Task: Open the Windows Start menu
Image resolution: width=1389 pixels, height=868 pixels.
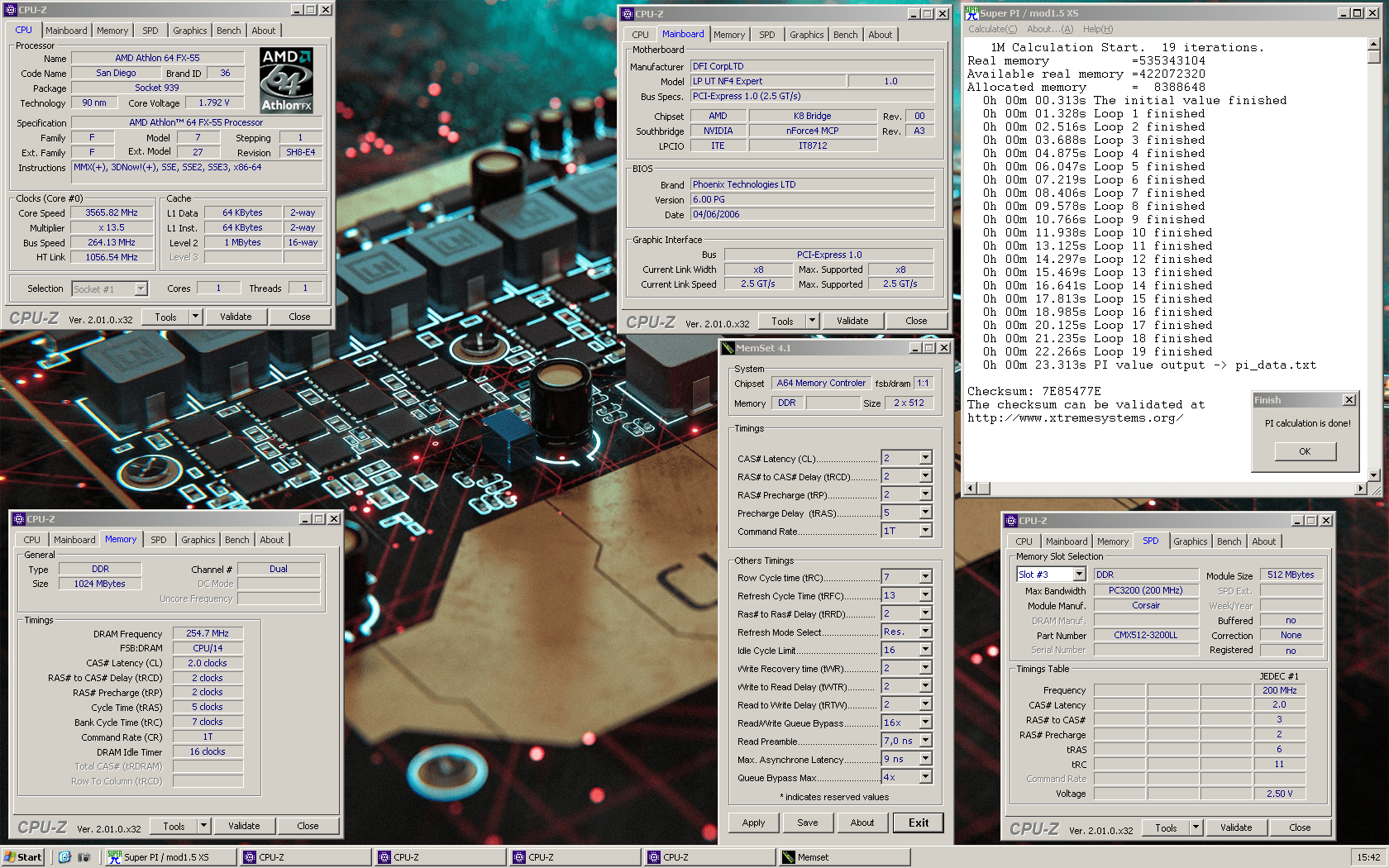Action: [x=23, y=857]
